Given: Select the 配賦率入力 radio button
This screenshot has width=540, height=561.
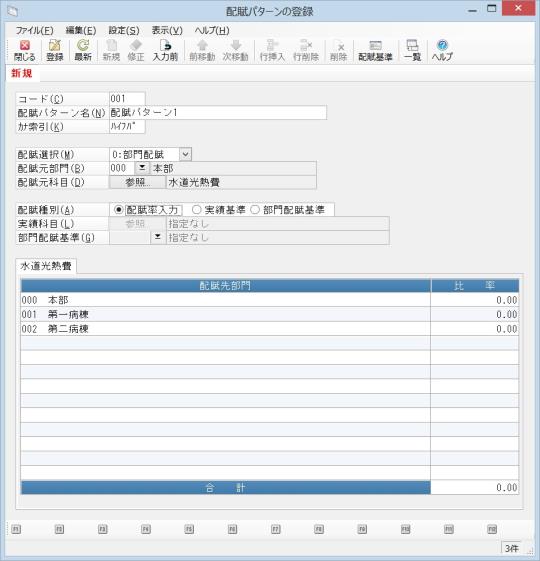Looking at the screenshot, I should point(118,210).
